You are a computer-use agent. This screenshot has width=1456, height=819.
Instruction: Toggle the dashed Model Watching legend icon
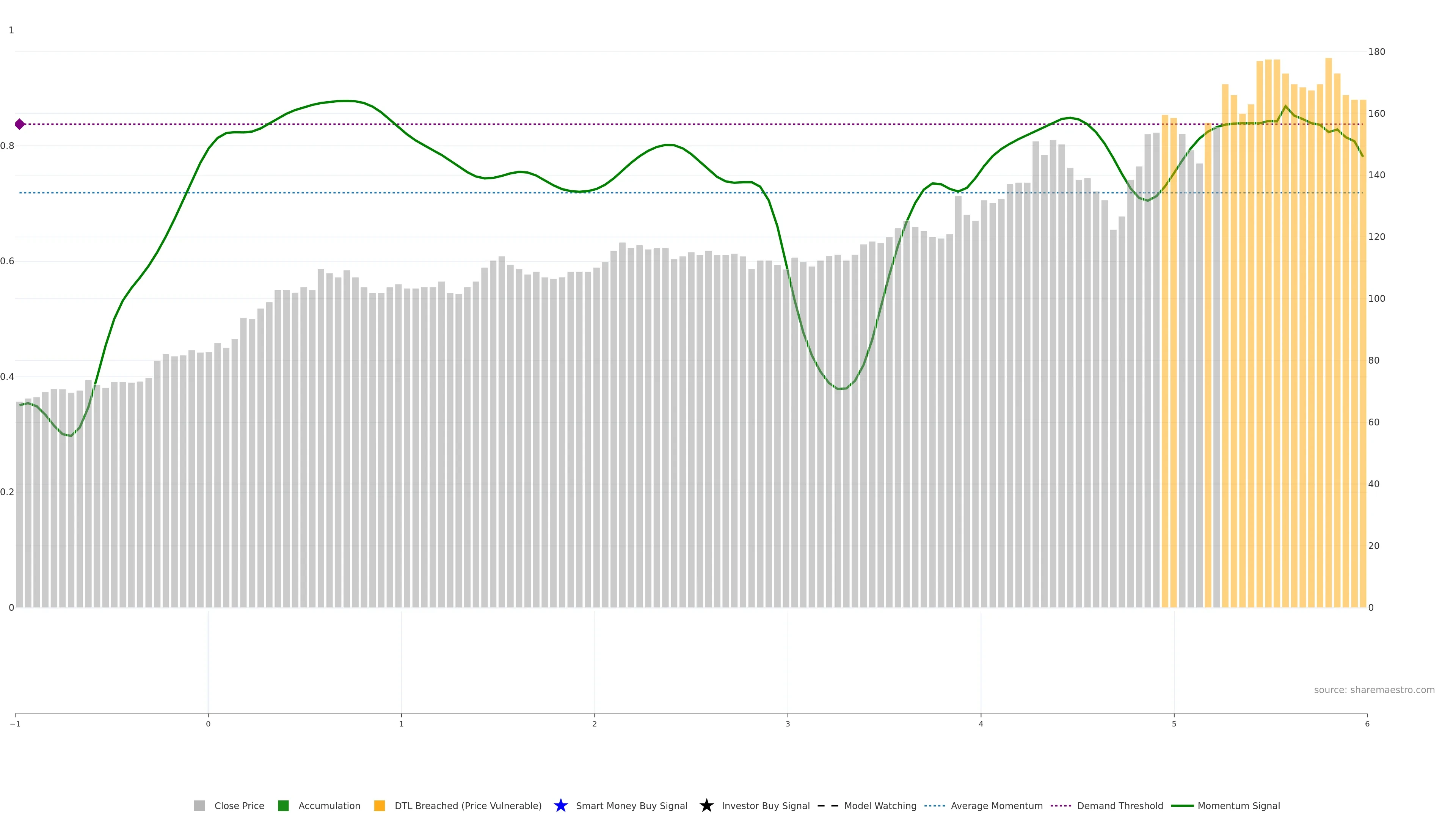coord(827,805)
